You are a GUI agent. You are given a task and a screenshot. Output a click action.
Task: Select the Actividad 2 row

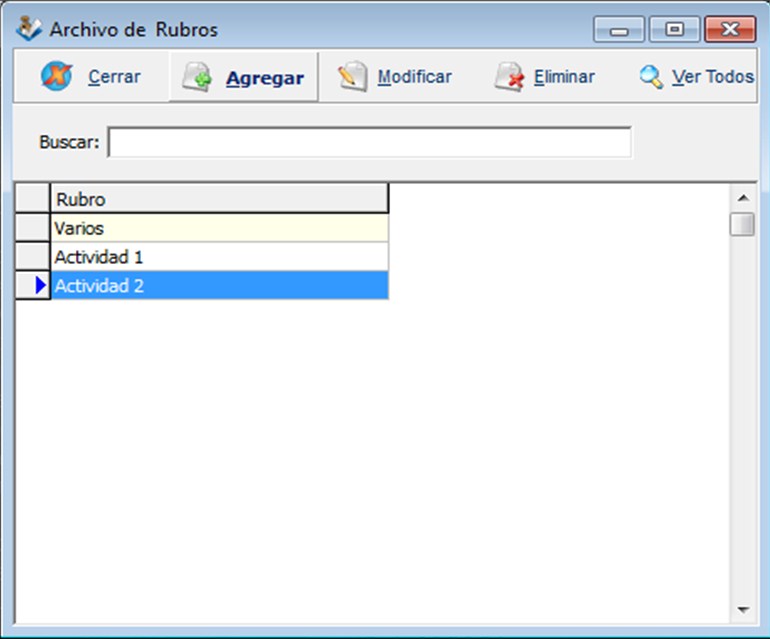click(x=219, y=286)
